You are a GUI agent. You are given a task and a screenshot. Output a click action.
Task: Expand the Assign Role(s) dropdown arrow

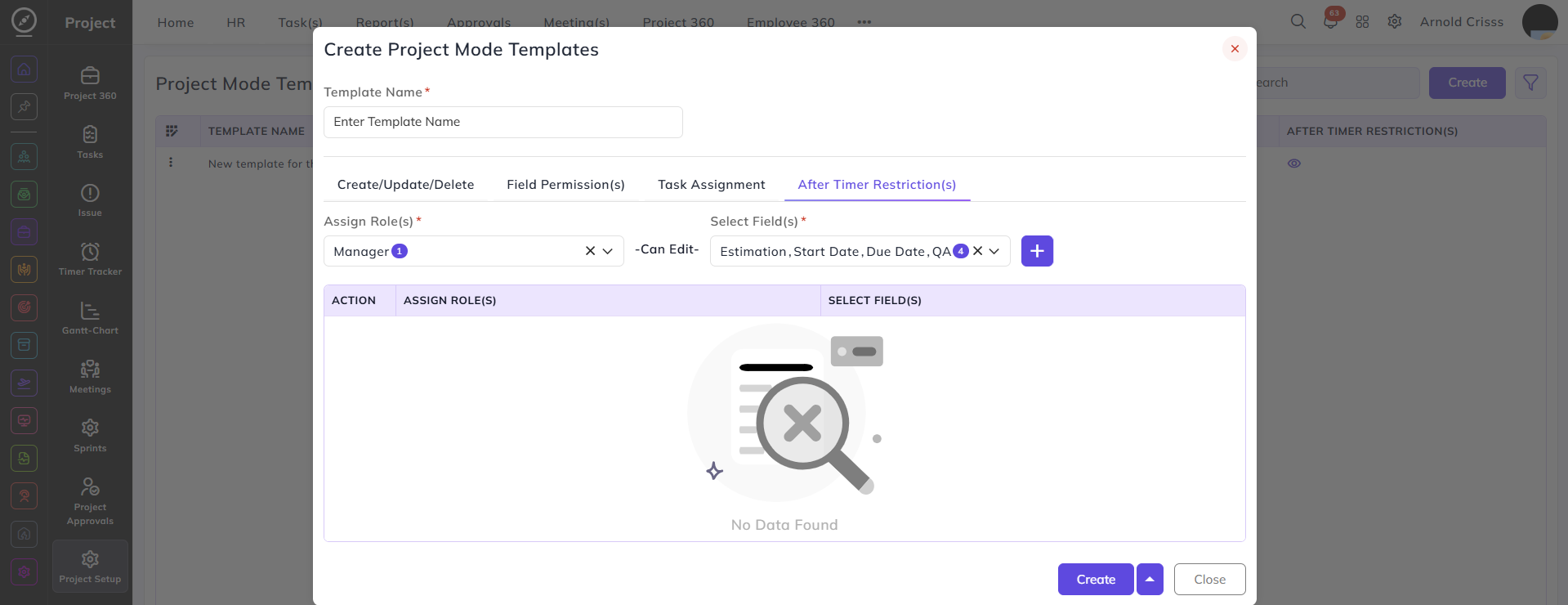608,251
